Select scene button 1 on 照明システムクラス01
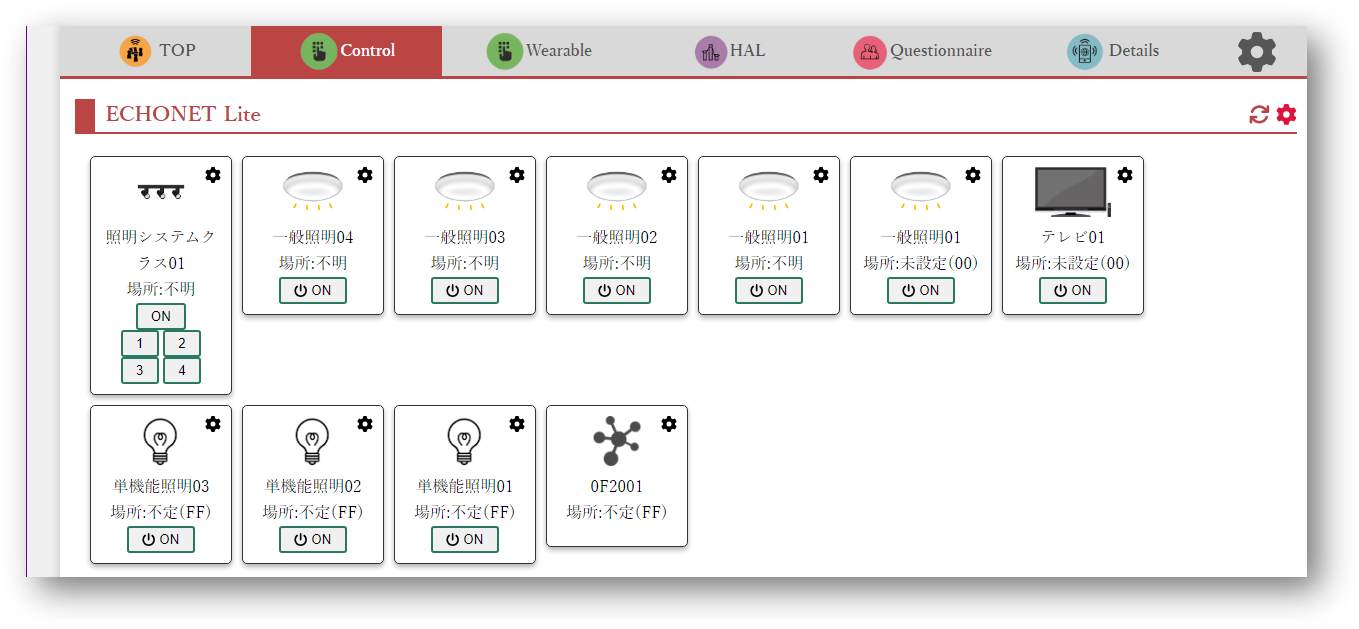The height and width of the screenshot is (629, 1359). (140, 344)
